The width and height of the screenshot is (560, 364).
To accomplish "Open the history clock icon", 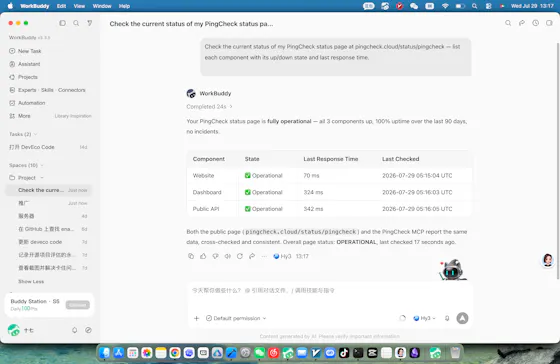I will tap(535, 23).
